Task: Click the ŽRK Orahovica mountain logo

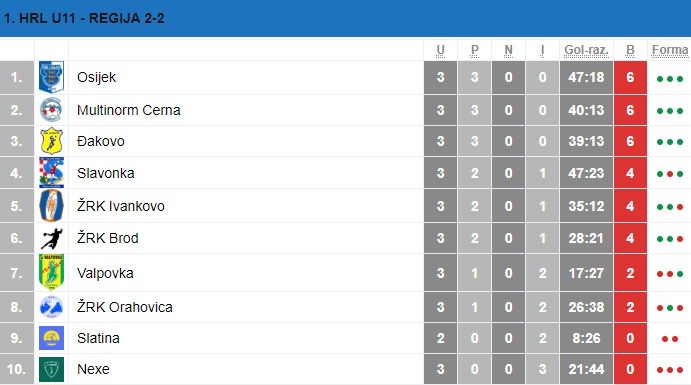Action: 52,307
